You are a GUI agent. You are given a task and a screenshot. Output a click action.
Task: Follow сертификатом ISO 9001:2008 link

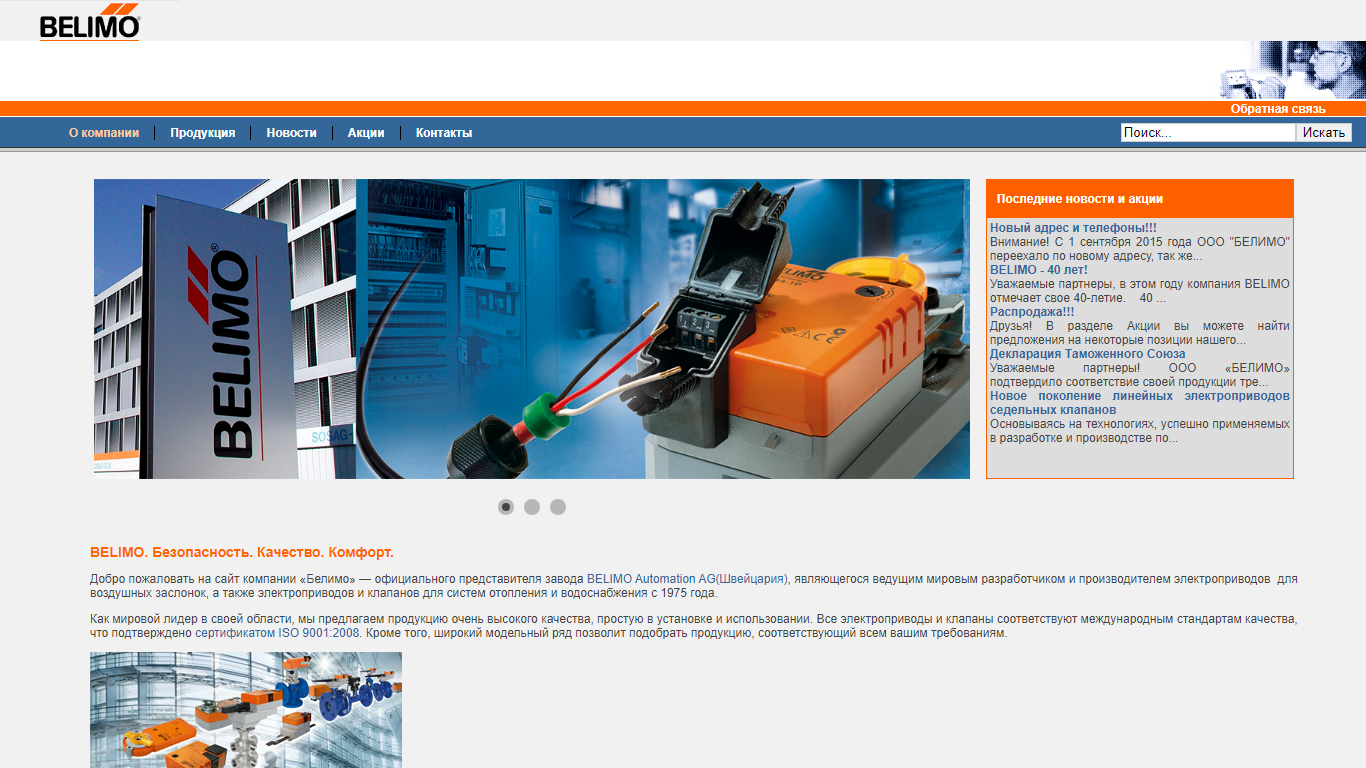coord(277,634)
